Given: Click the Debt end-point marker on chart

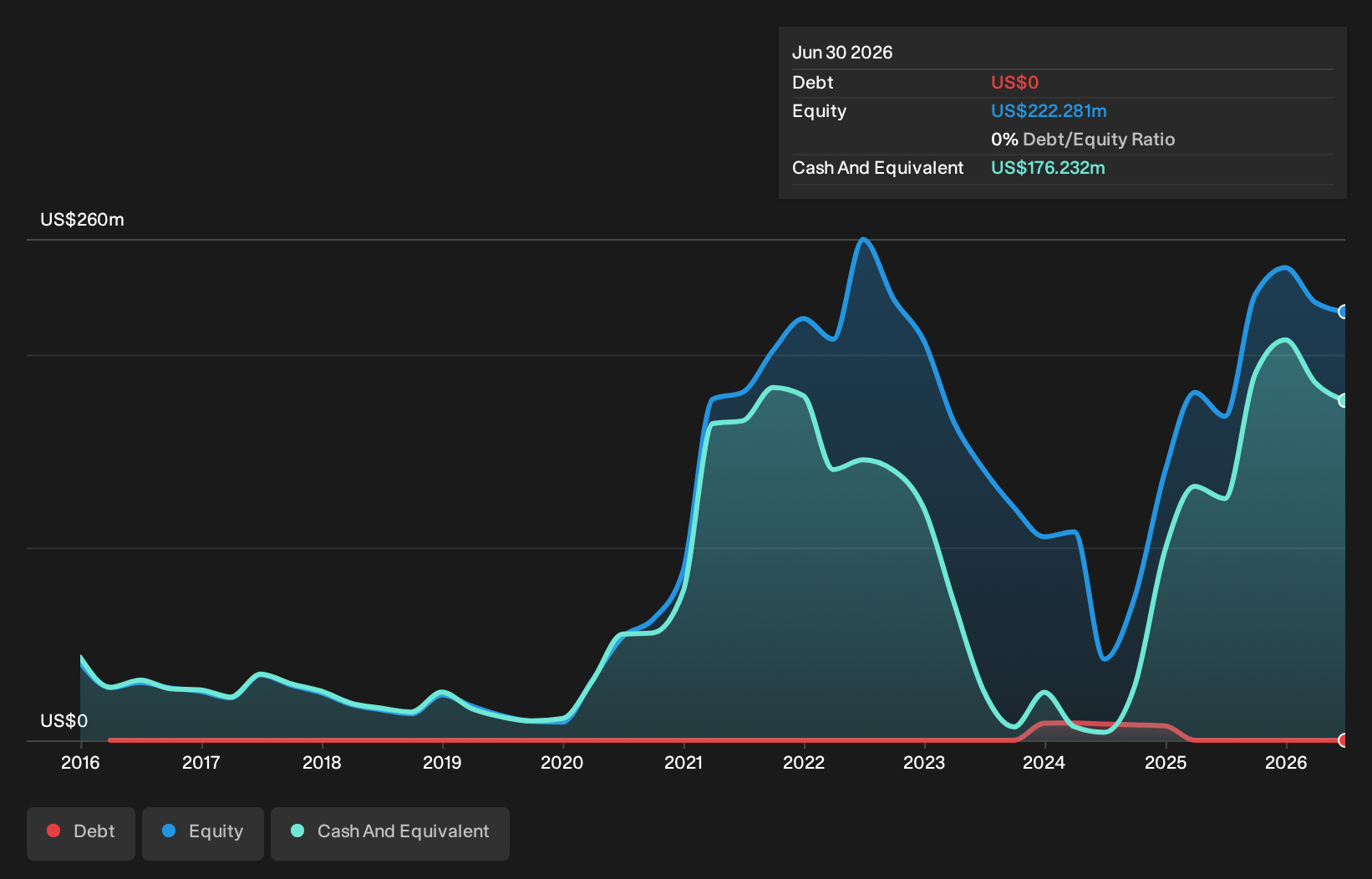Looking at the screenshot, I should coord(1344,740).
